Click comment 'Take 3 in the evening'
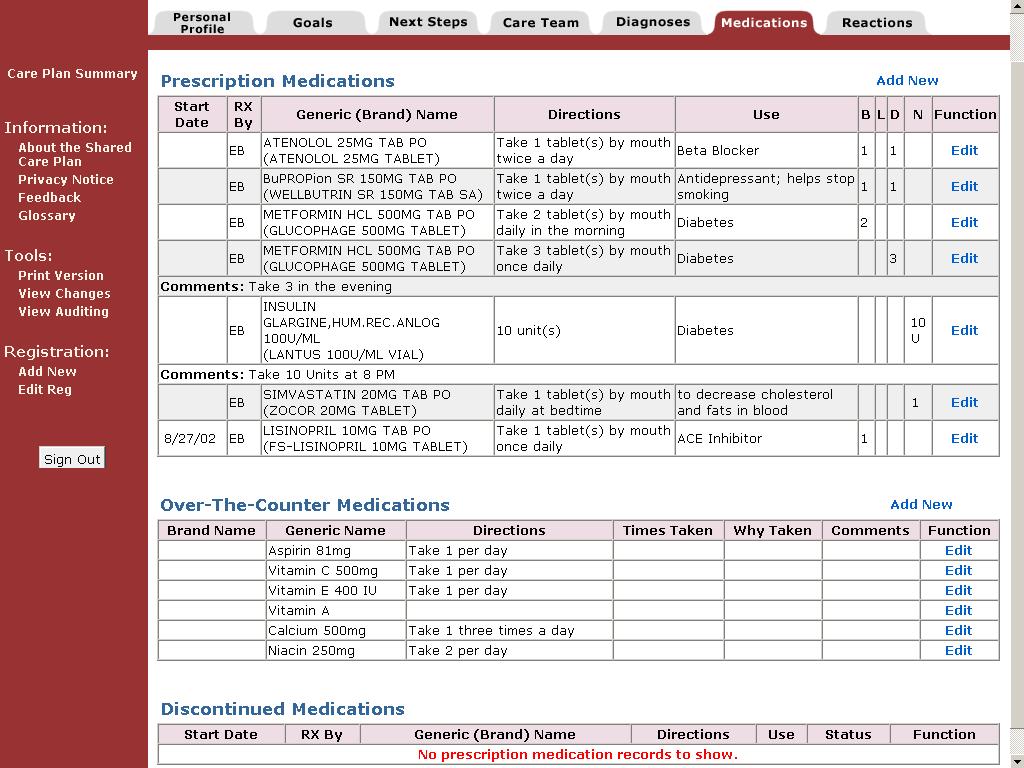Image resolution: width=1024 pixels, height=768 pixels. point(320,287)
